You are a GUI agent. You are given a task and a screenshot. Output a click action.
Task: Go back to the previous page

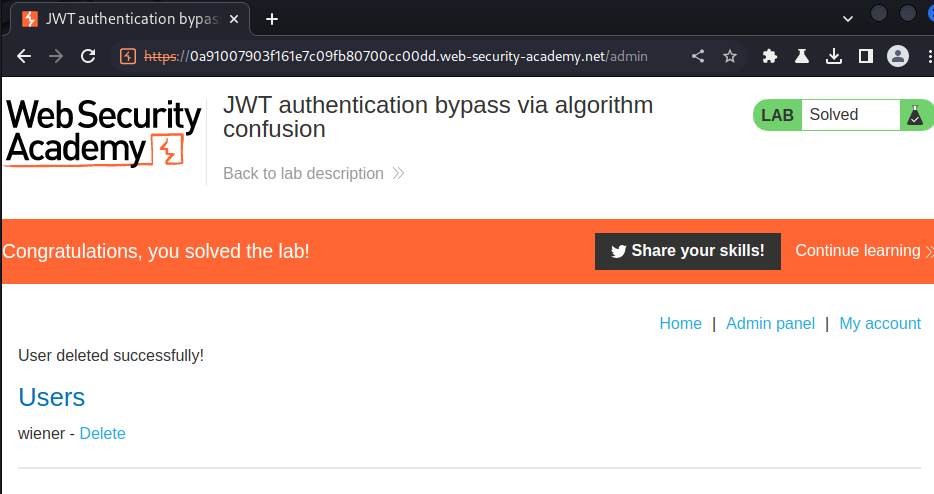(24, 56)
